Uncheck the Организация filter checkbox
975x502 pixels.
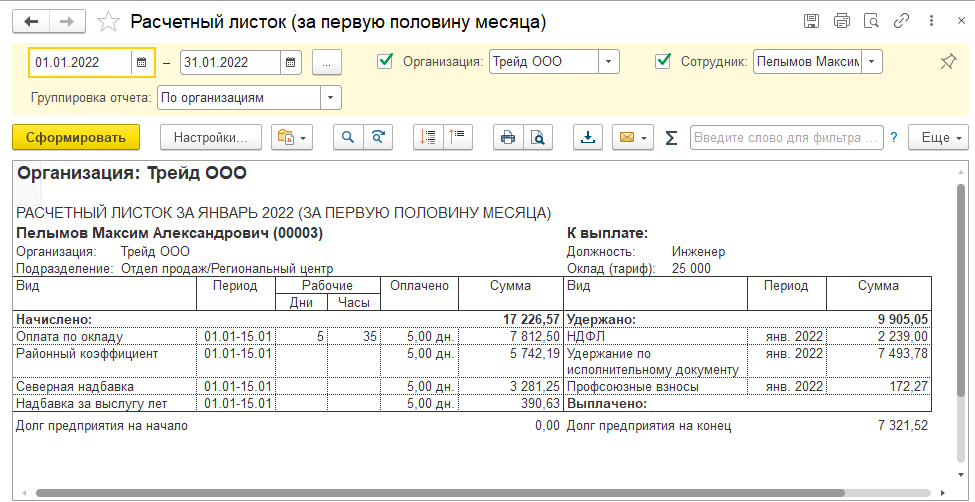pos(385,62)
